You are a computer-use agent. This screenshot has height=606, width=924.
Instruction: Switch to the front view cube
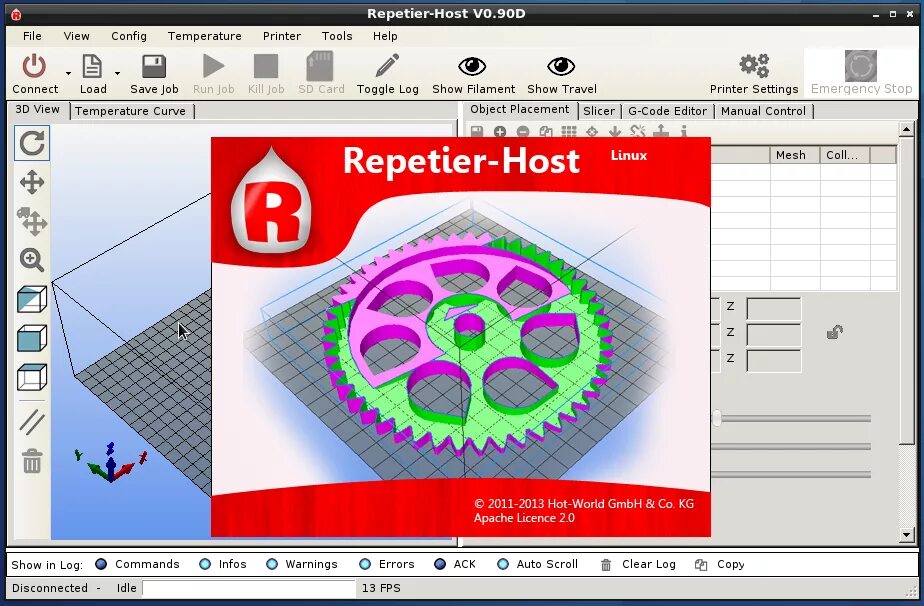(x=32, y=338)
